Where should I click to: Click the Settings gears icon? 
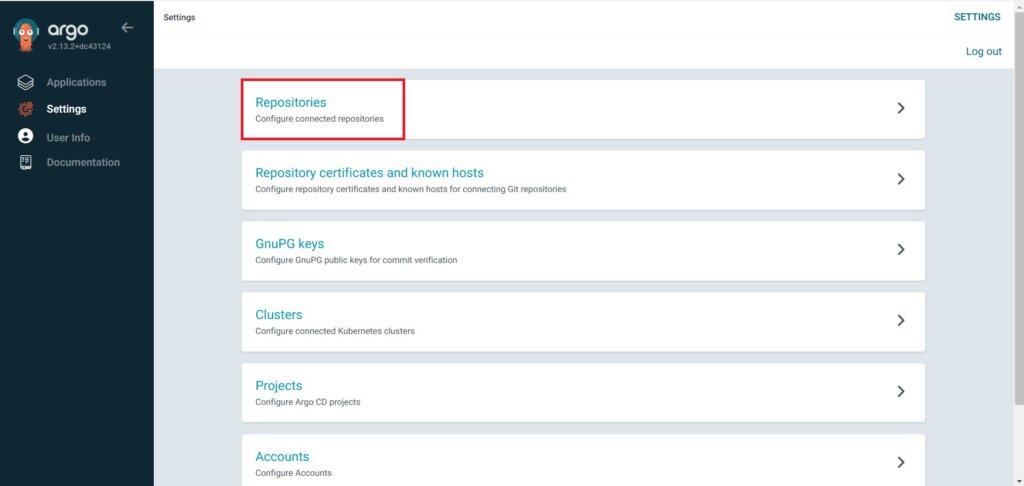pyautogui.click(x=25, y=109)
